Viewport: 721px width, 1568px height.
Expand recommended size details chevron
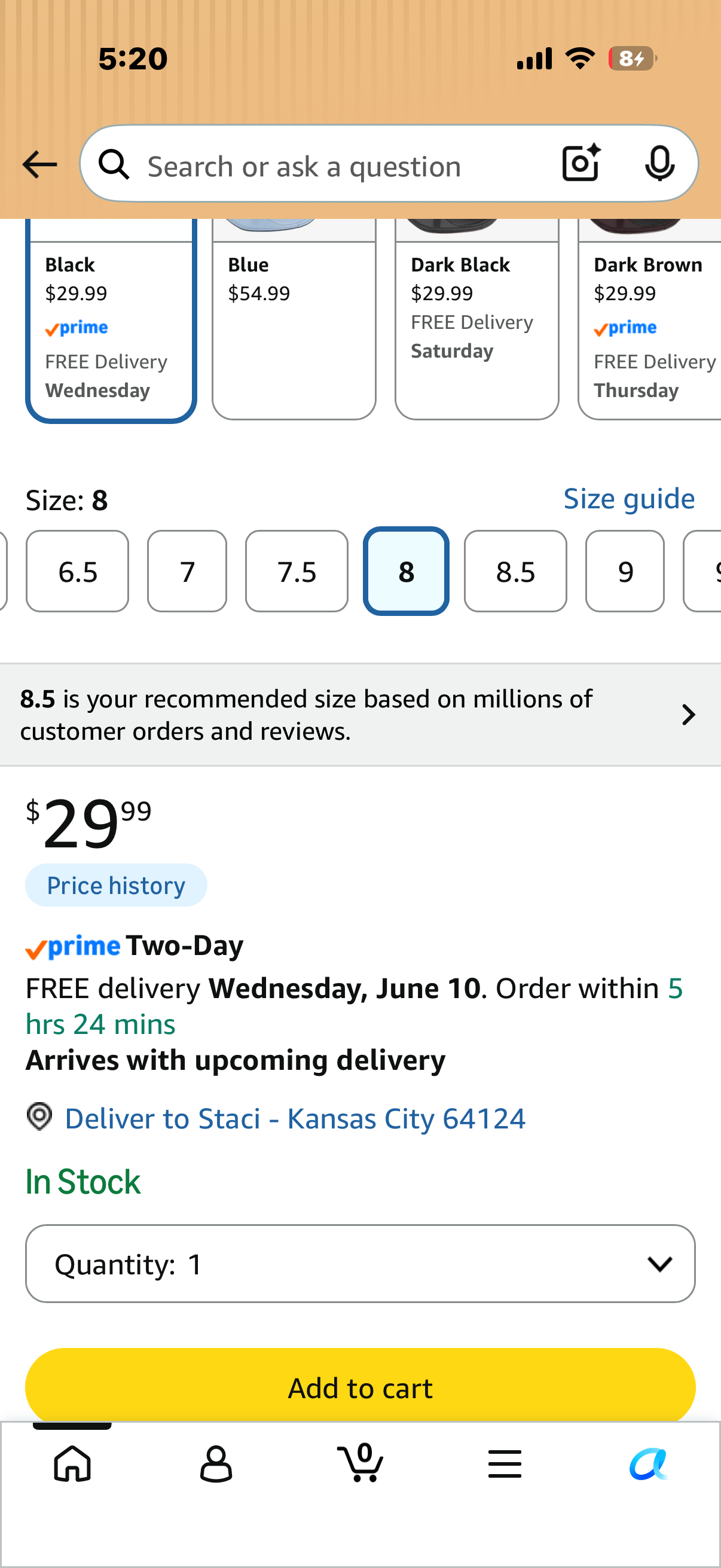688,715
